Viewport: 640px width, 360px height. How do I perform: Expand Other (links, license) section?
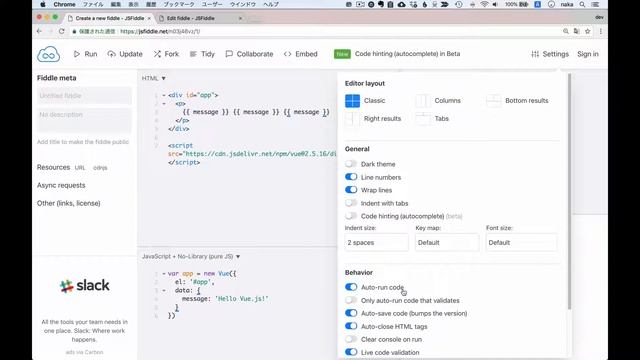click(x=69, y=203)
